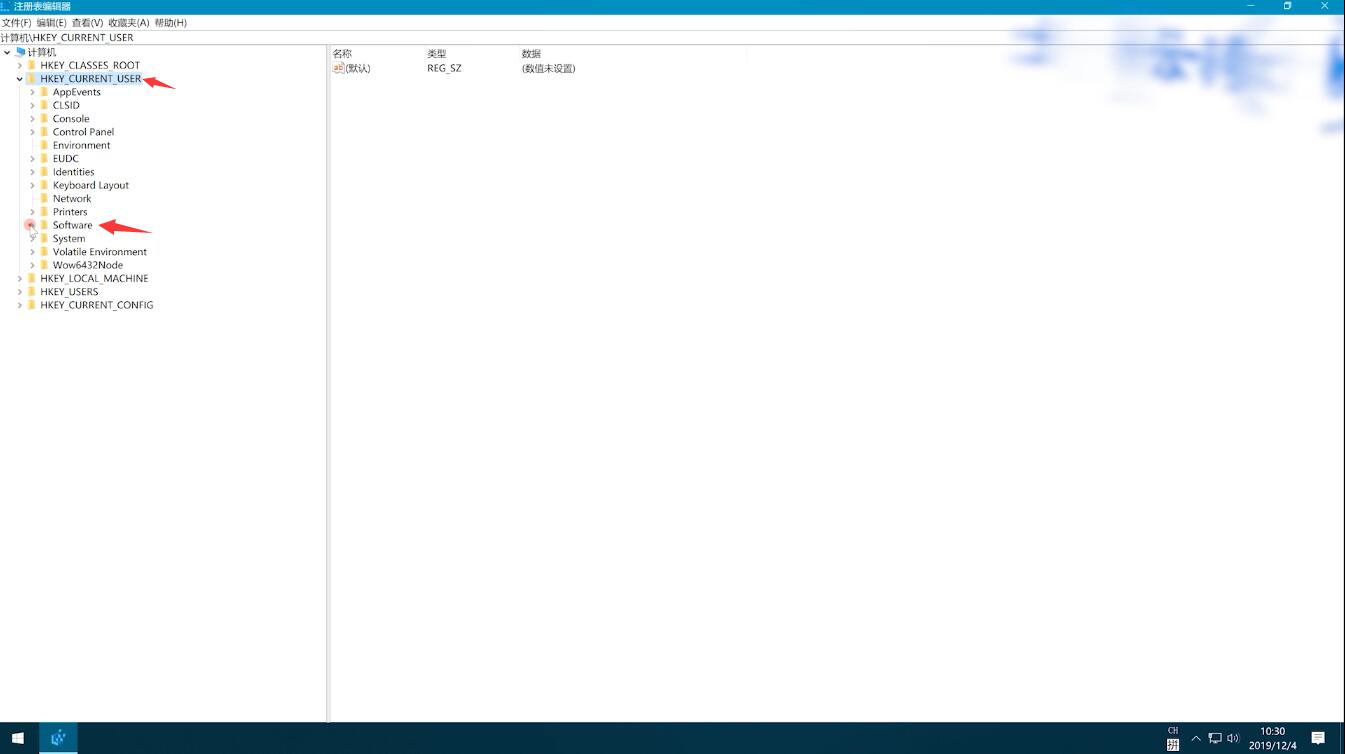
Task: Click the string value icon beside (默认)
Action: (x=338, y=68)
